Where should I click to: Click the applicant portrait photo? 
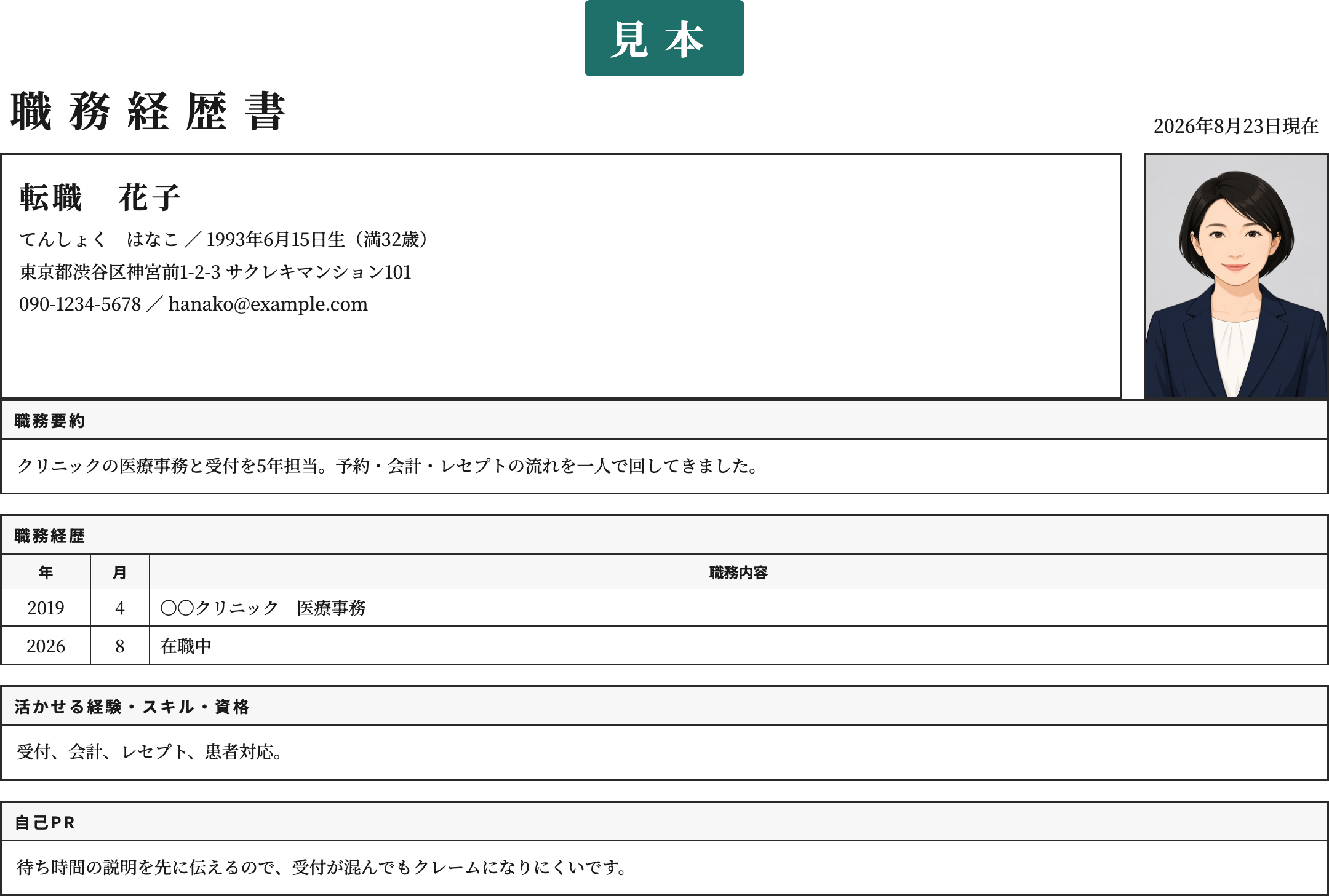pyautogui.click(x=1236, y=276)
